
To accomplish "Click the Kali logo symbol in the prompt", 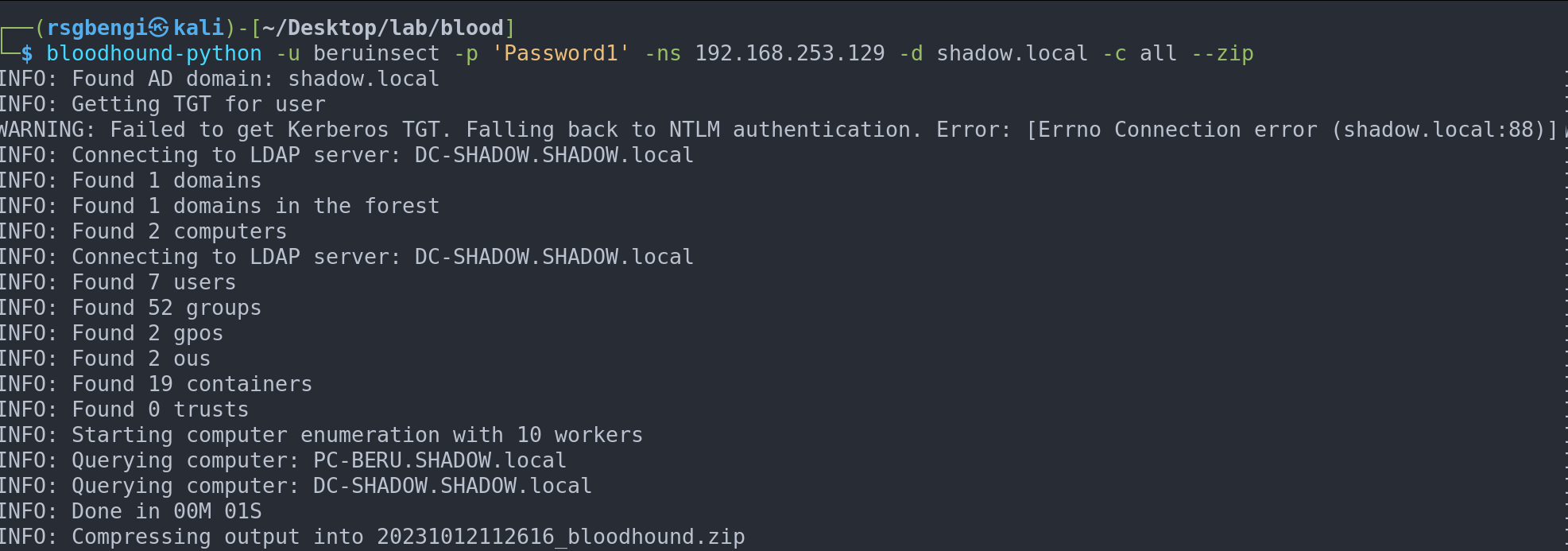I will tap(159, 28).
